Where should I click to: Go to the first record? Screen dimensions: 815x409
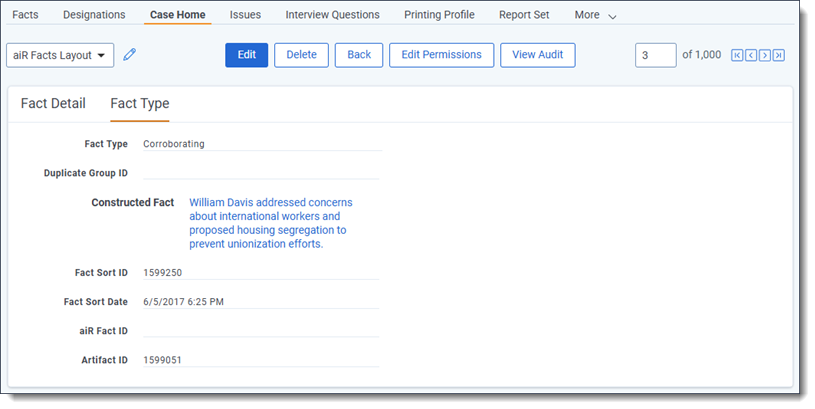pos(737,55)
